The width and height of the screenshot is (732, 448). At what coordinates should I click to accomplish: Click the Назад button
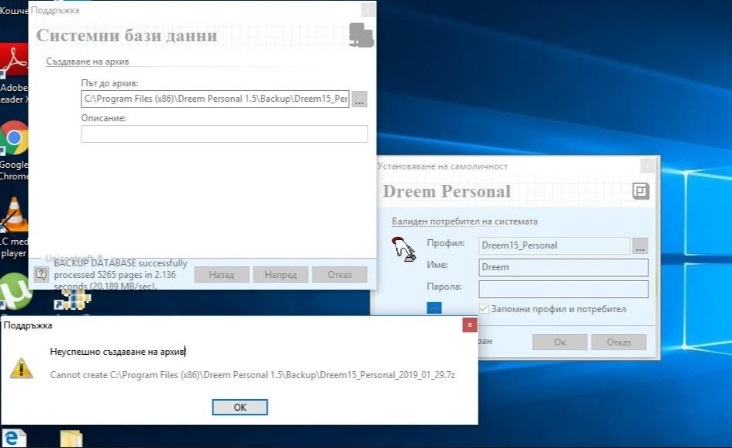click(x=222, y=274)
